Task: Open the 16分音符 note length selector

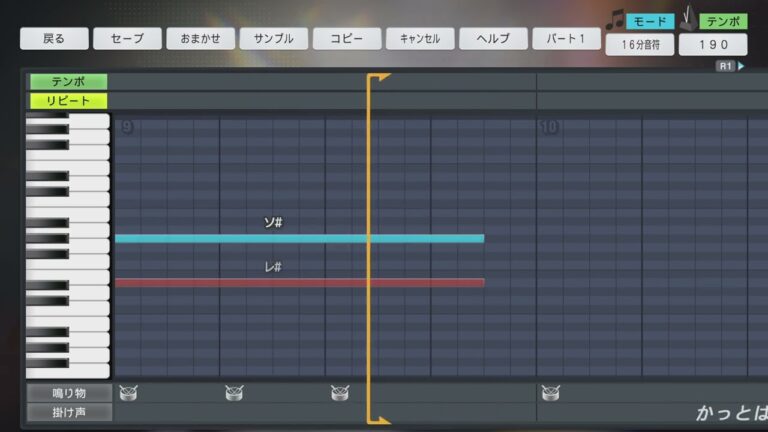Action: (639, 45)
